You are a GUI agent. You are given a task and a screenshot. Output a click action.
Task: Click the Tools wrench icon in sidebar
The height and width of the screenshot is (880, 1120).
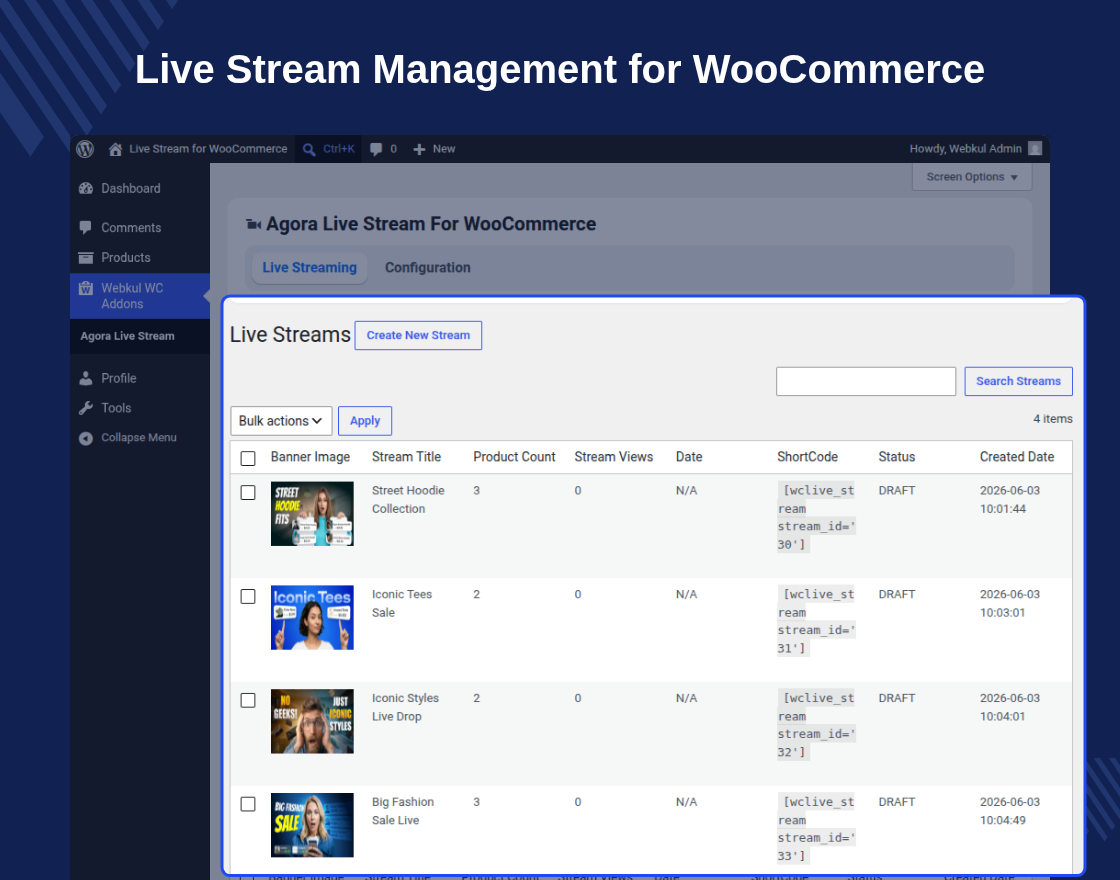[x=86, y=408]
